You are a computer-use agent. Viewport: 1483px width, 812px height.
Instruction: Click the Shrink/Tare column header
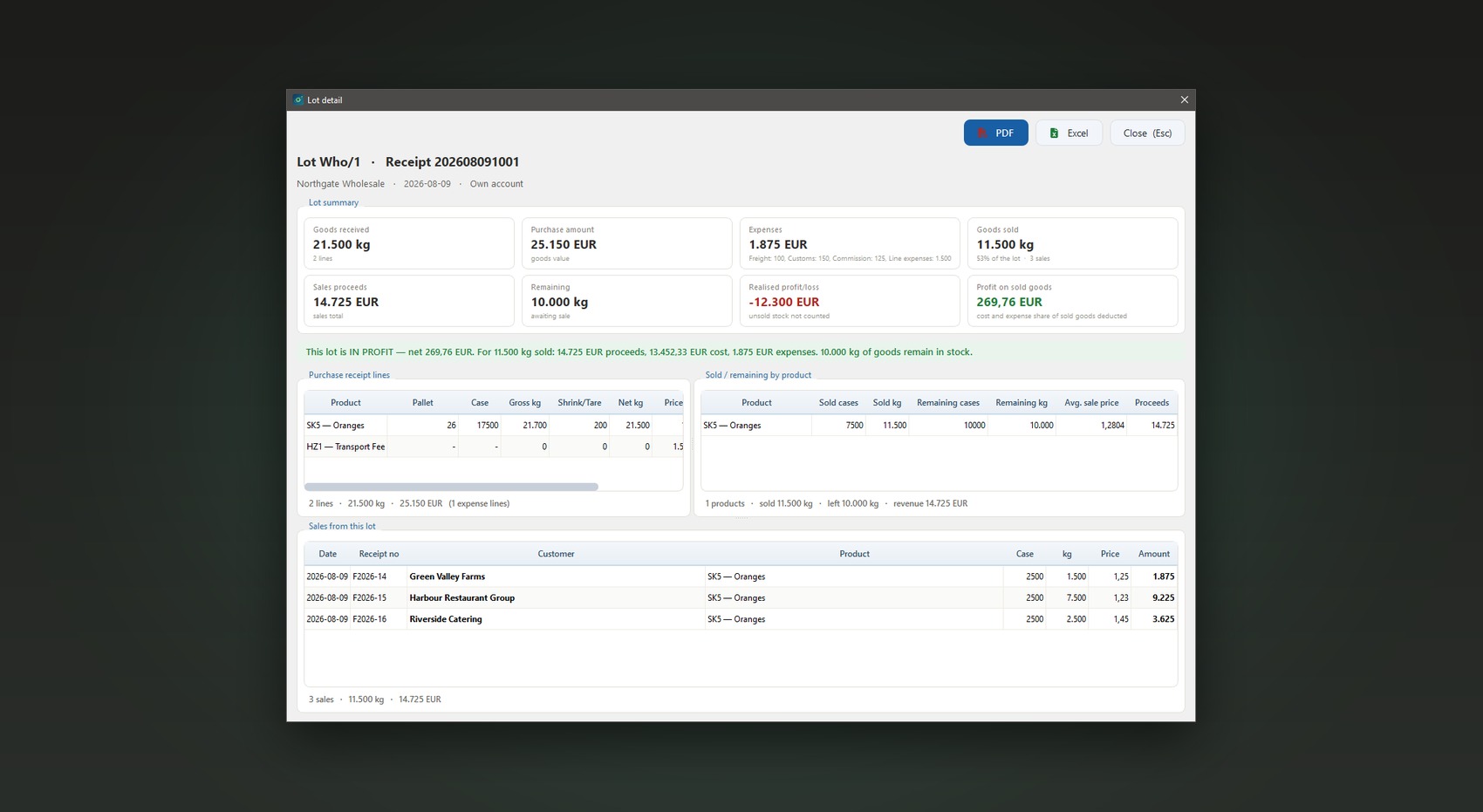(579, 402)
